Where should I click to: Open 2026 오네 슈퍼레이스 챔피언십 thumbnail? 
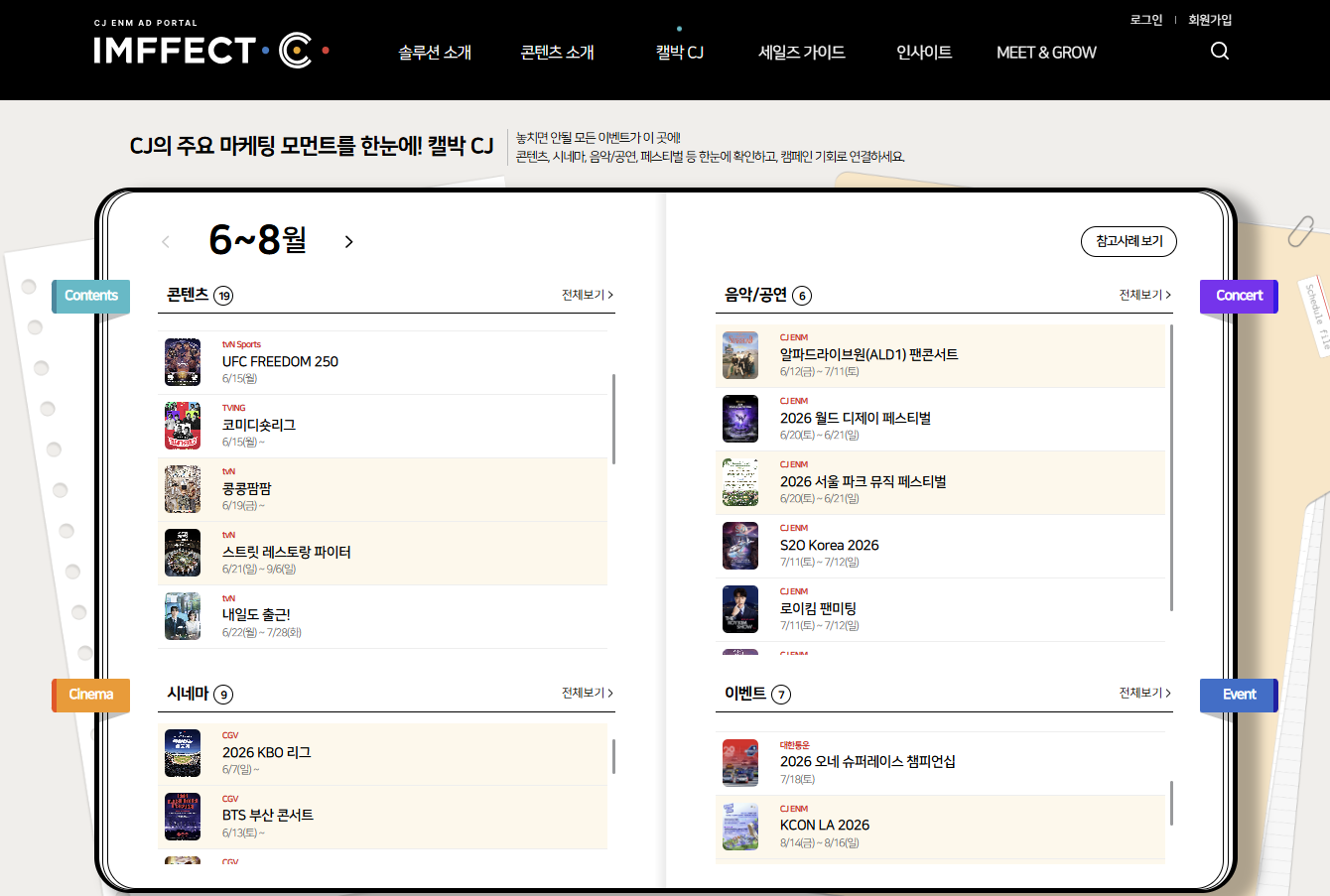tap(740, 763)
